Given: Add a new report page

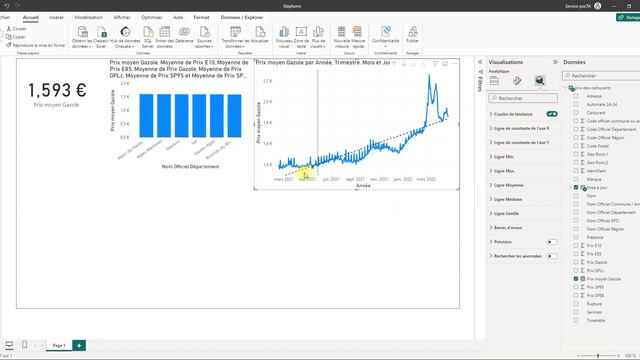Looking at the screenshot, I should [x=79, y=345].
